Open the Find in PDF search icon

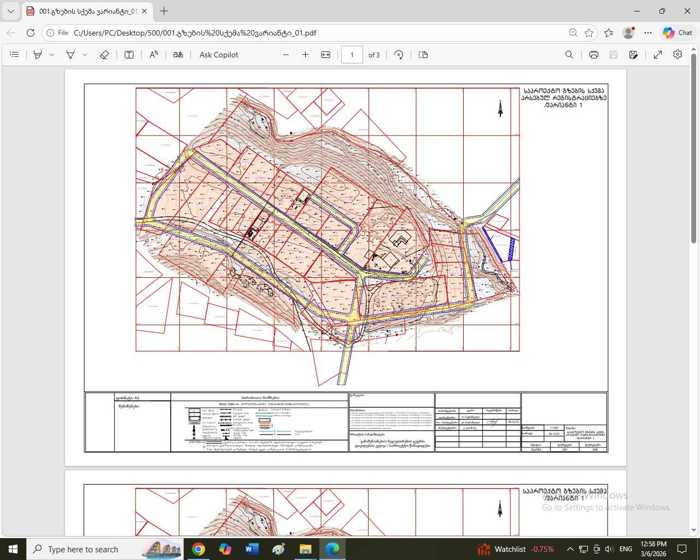click(x=569, y=55)
